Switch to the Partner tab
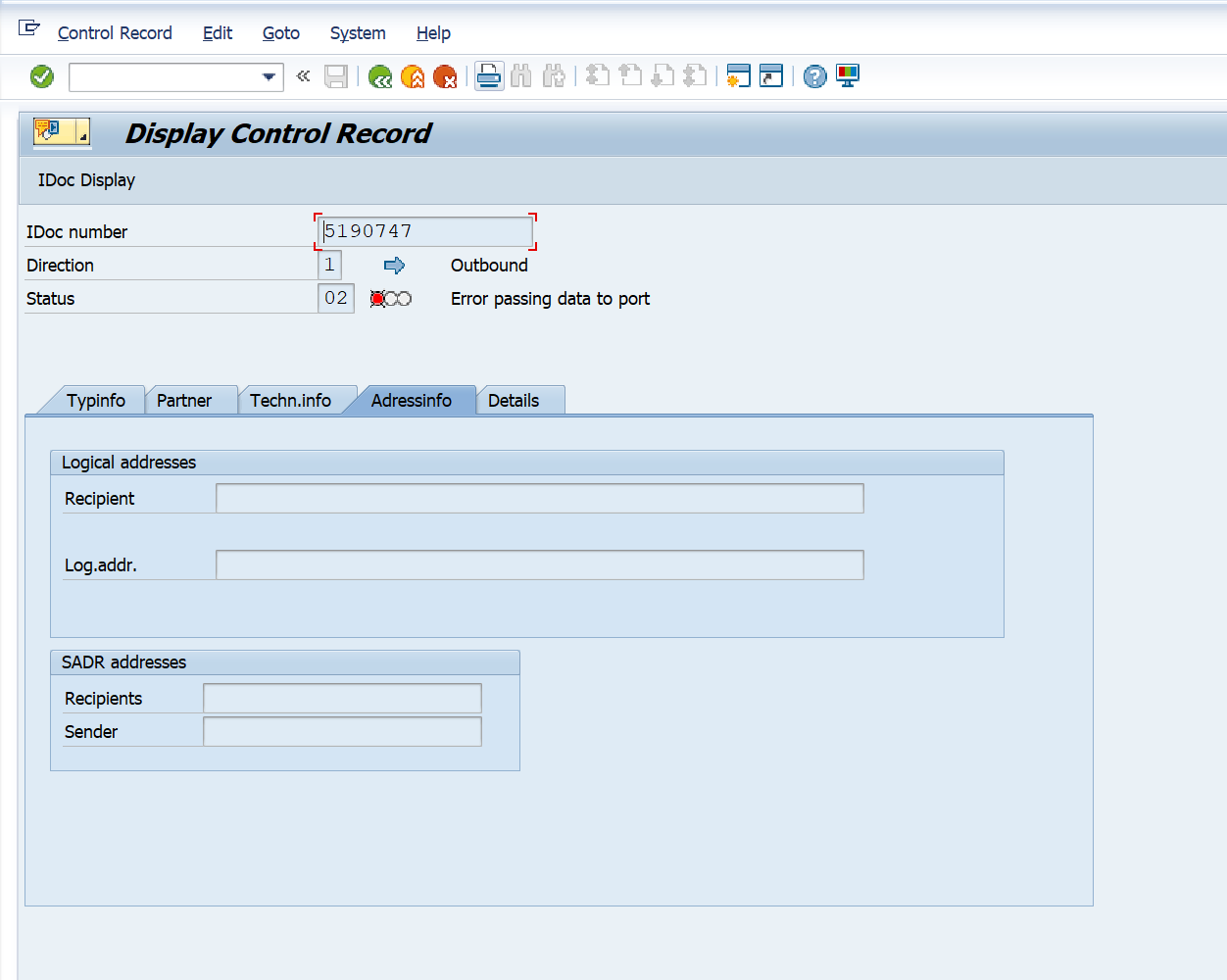The image size is (1227, 980). [x=184, y=401]
